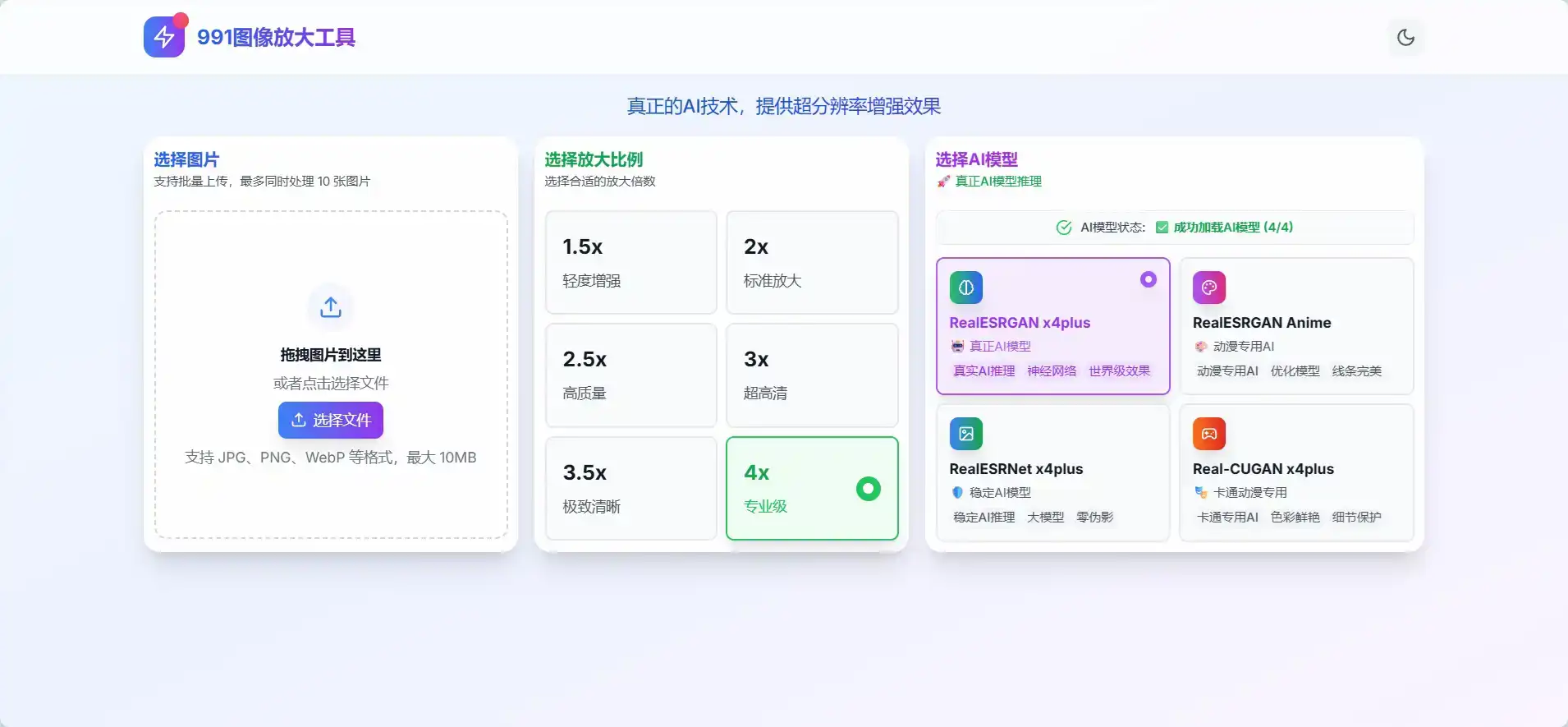The width and height of the screenshot is (1568, 727).
Task: Click the 选择文件 button
Action: [x=331, y=420]
